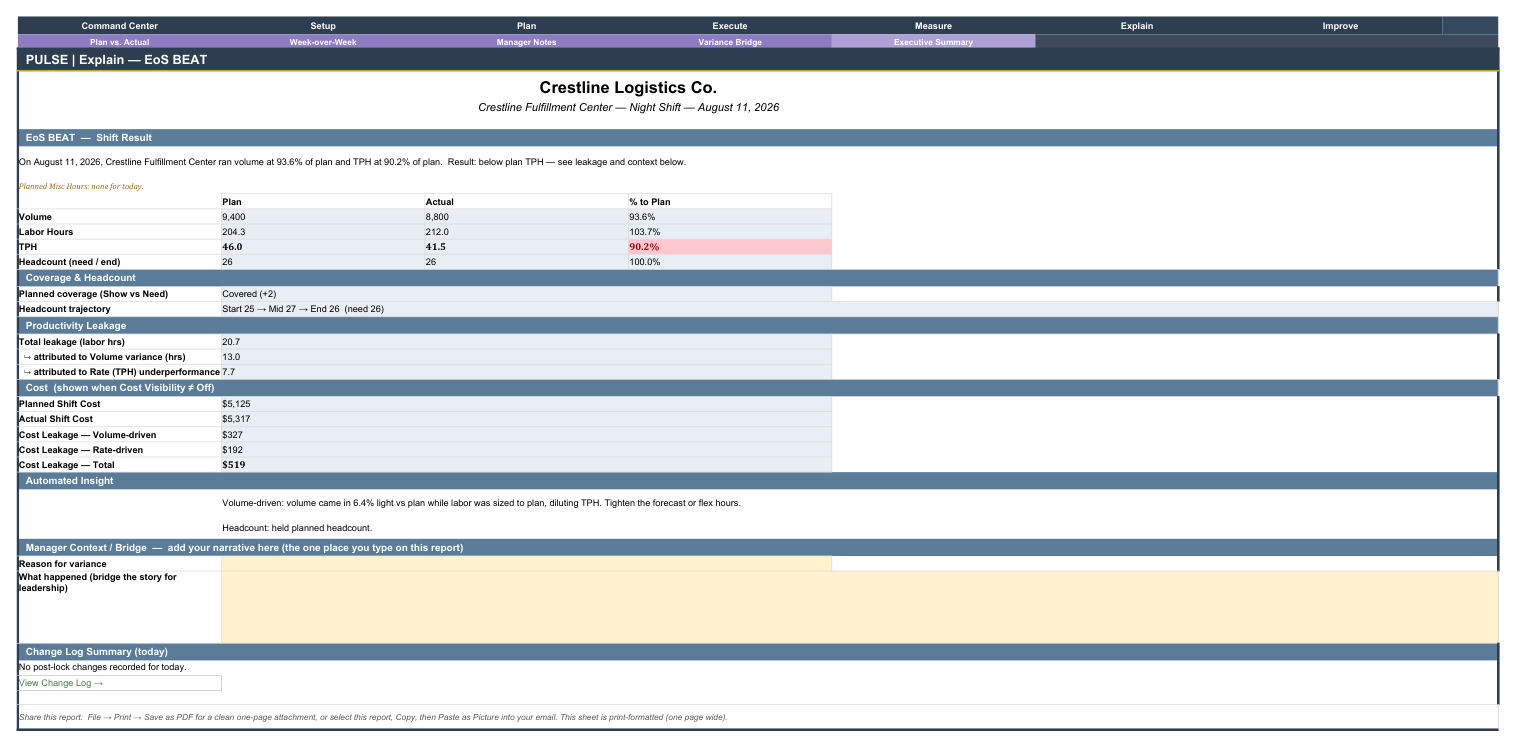This screenshot has height=747, width=1516.
Task: Click the Headcount 100.0% cell
Action: coord(730,262)
